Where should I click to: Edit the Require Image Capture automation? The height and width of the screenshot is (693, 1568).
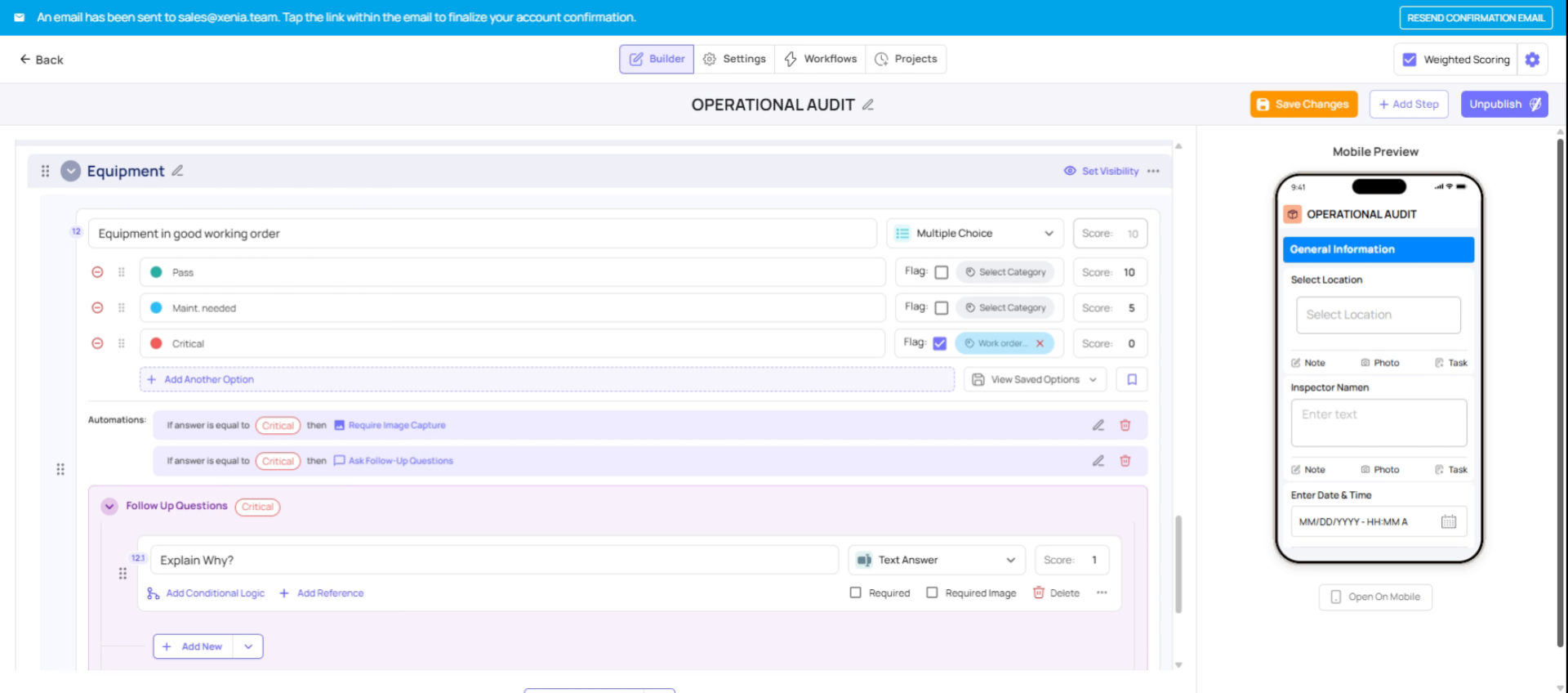[x=1098, y=425]
